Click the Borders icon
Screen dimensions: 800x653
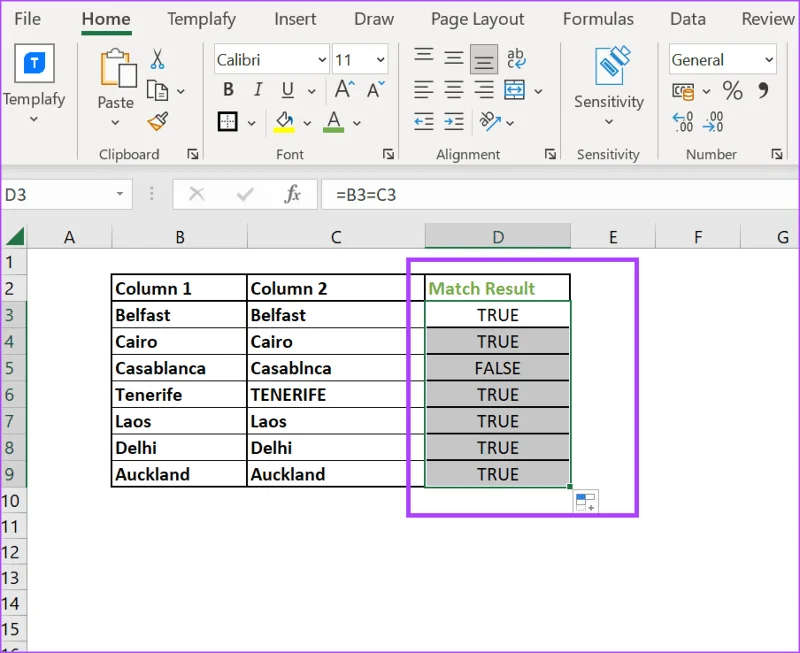tap(228, 122)
